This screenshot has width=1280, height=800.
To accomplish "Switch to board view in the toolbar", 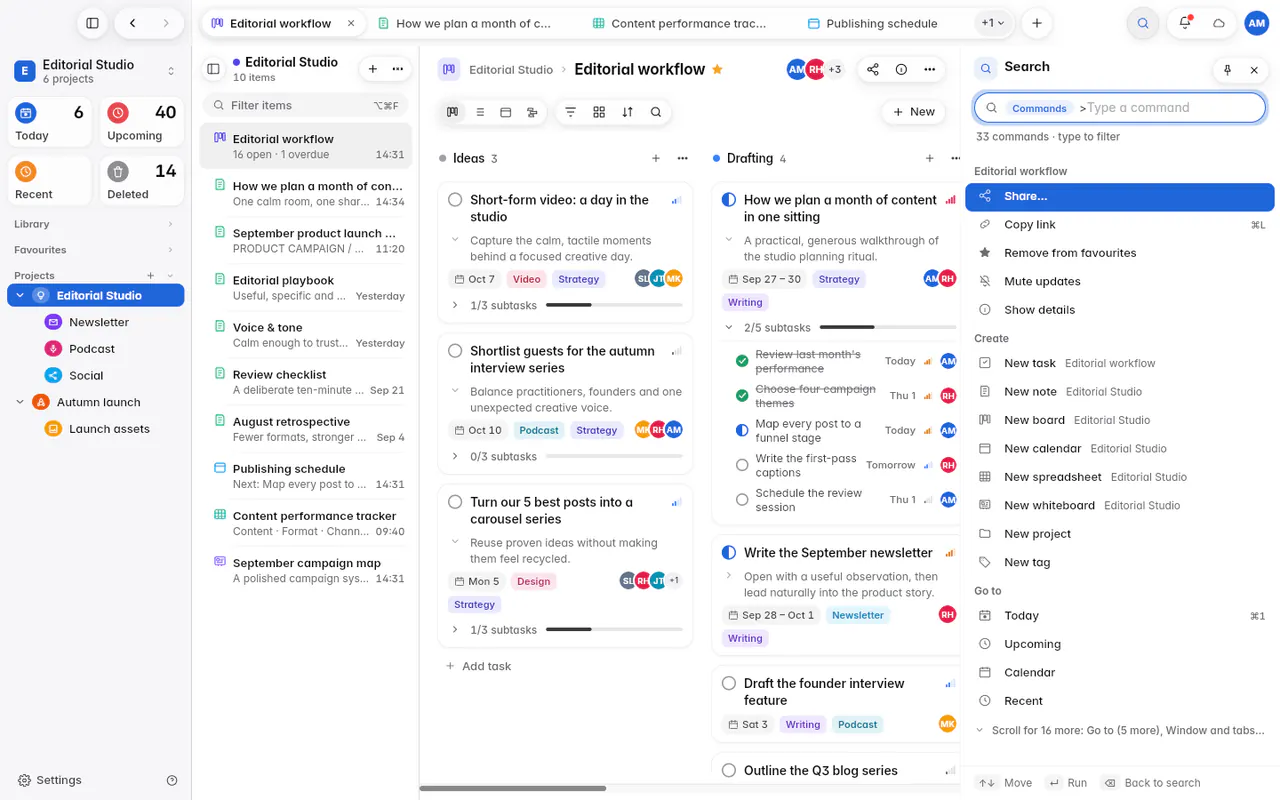I will click(x=453, y=112).
